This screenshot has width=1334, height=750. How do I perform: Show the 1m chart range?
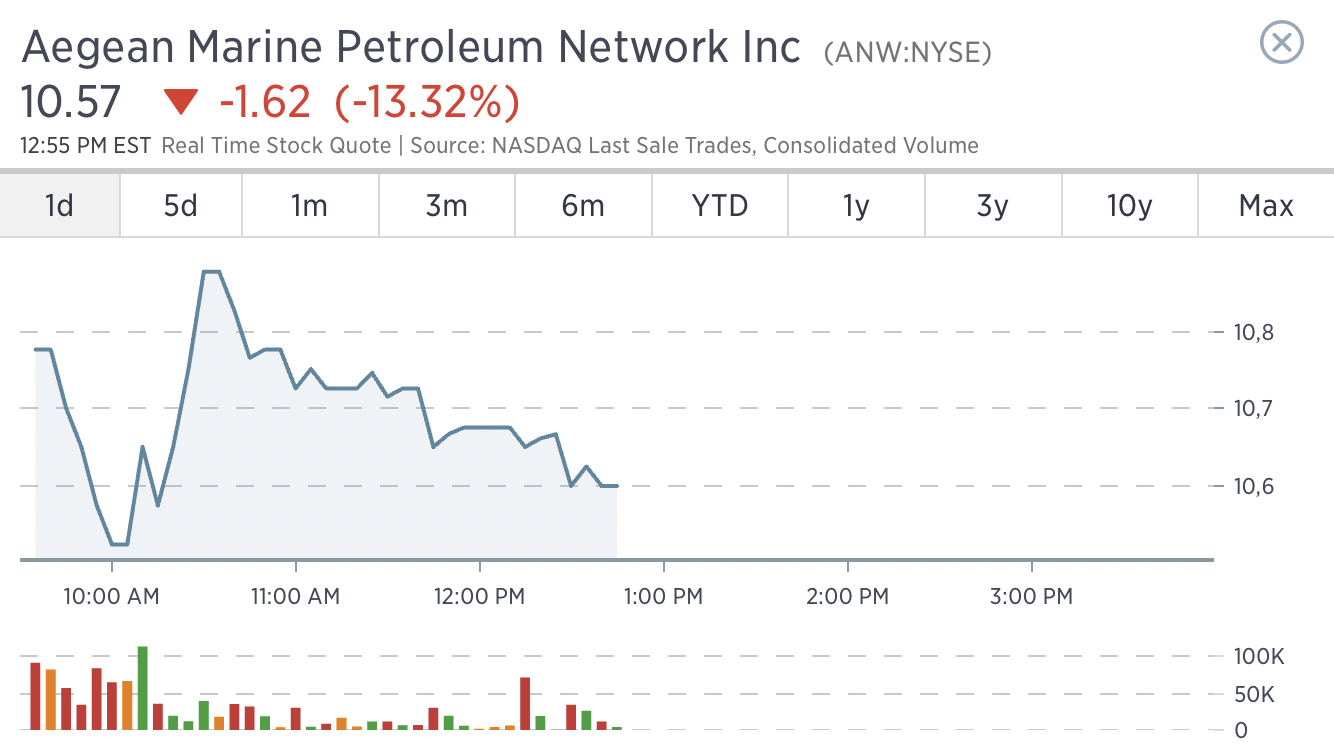[x=310, y=205]
